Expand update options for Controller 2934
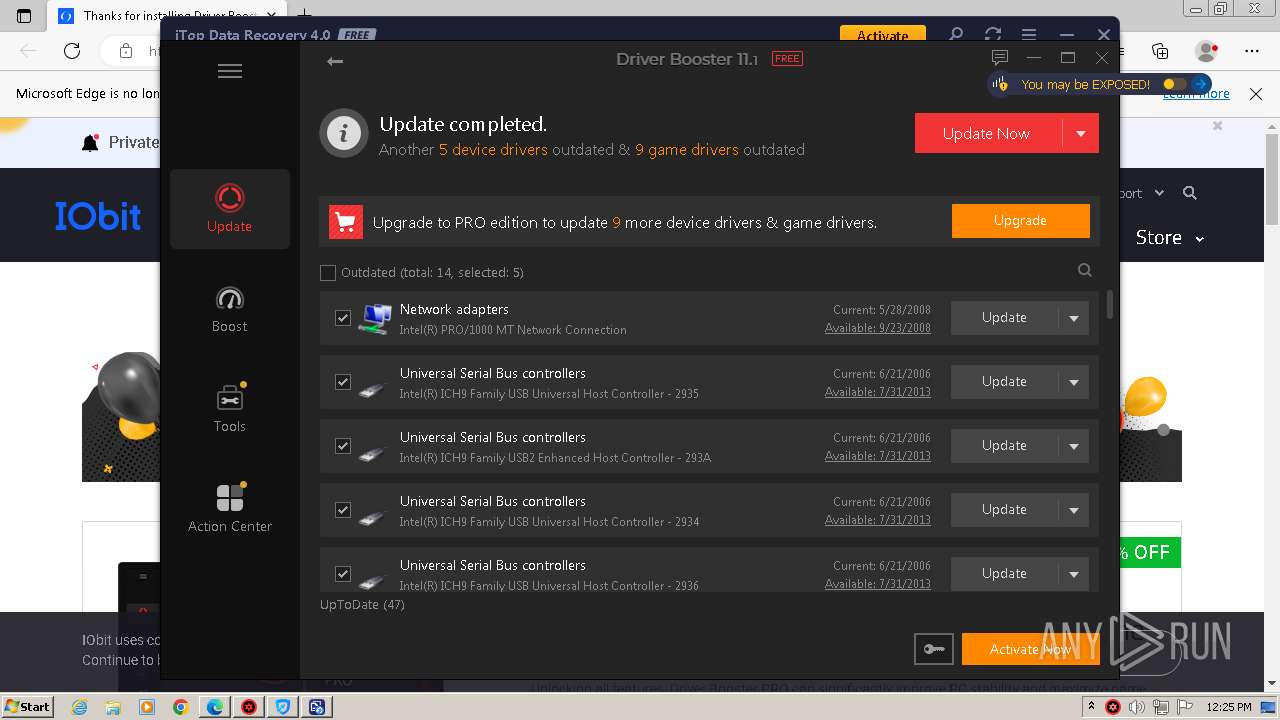 [1074, 510]
